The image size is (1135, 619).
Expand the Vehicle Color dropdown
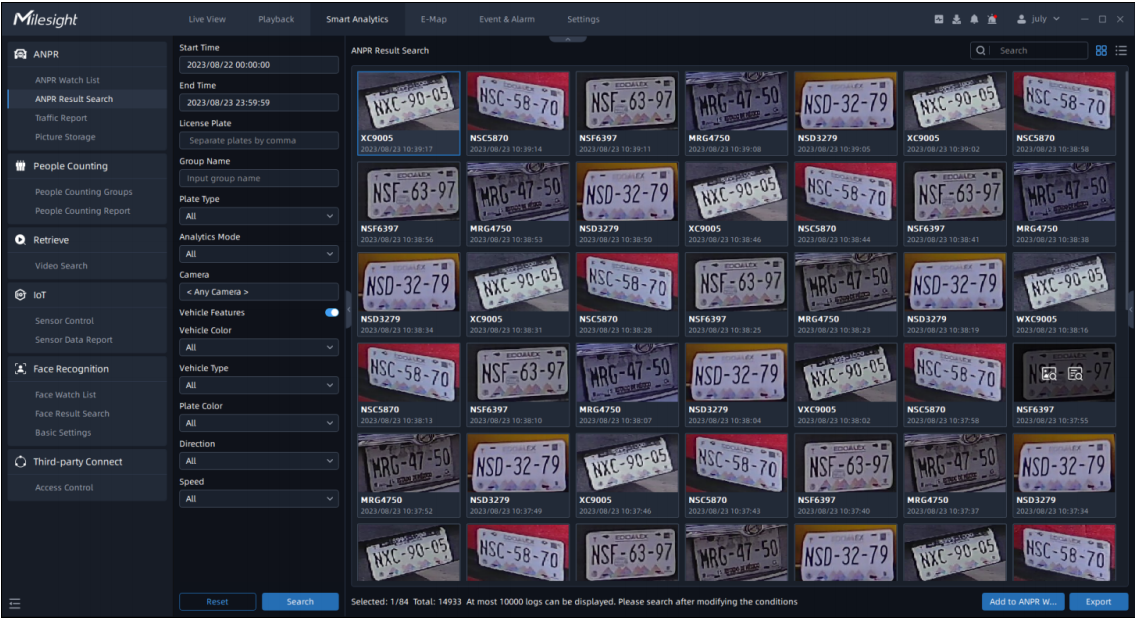[x=258, y=348]
